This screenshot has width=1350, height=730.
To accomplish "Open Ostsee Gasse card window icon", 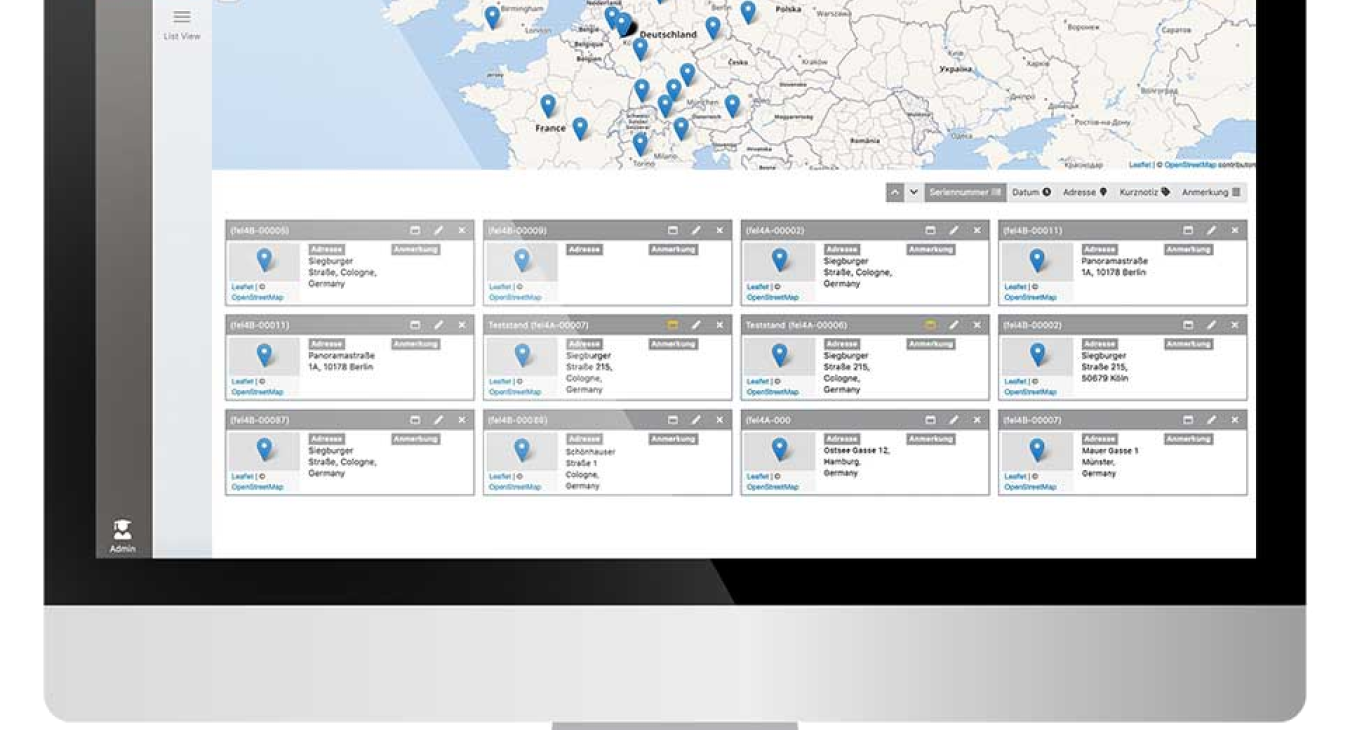I will 930,420.
